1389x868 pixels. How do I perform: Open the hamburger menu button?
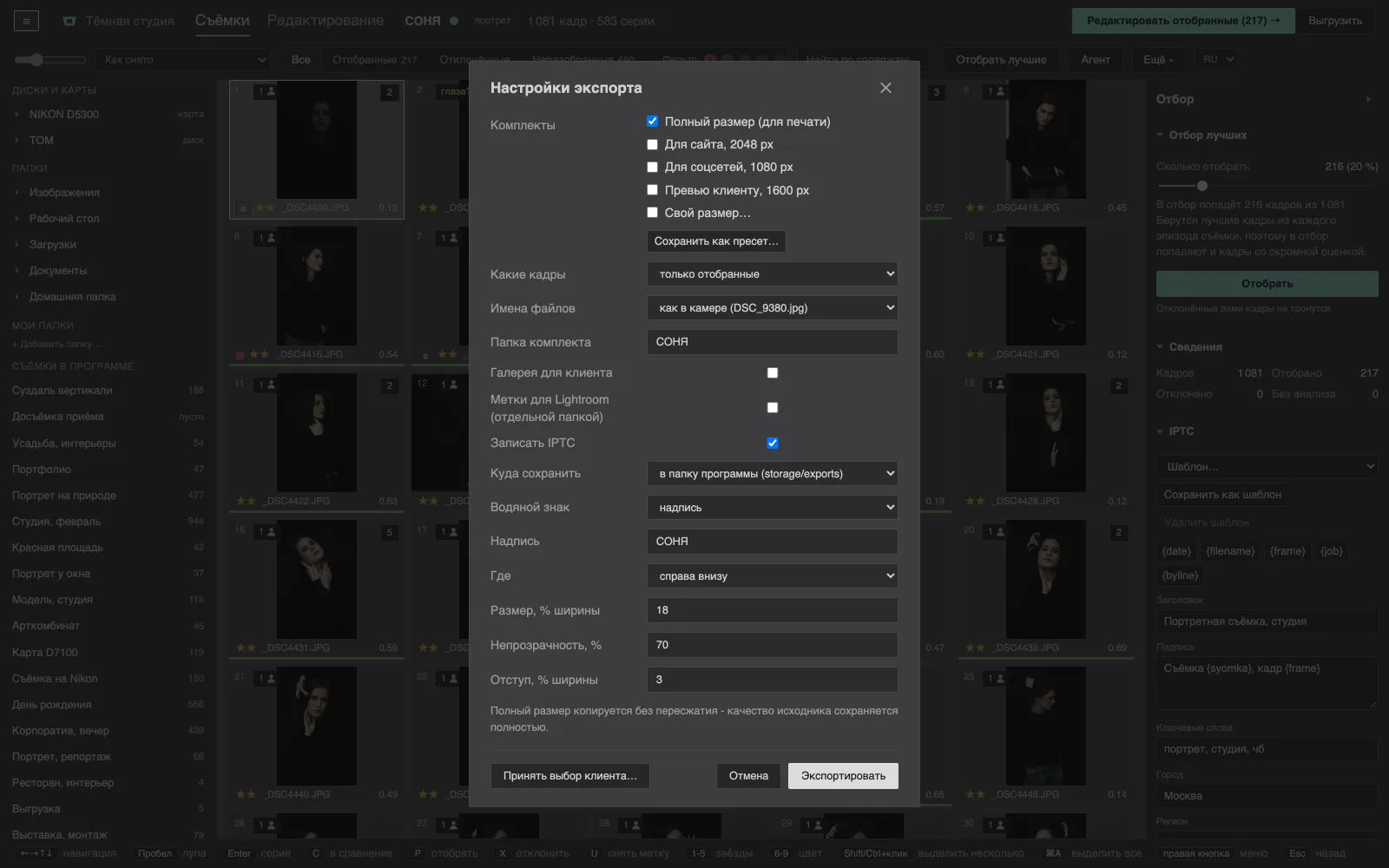click(26, 21)
